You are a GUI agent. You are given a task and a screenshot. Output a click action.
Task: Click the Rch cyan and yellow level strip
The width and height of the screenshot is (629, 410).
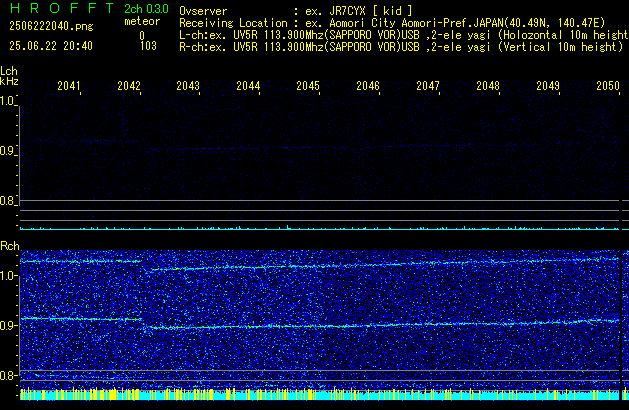(320, 394)
